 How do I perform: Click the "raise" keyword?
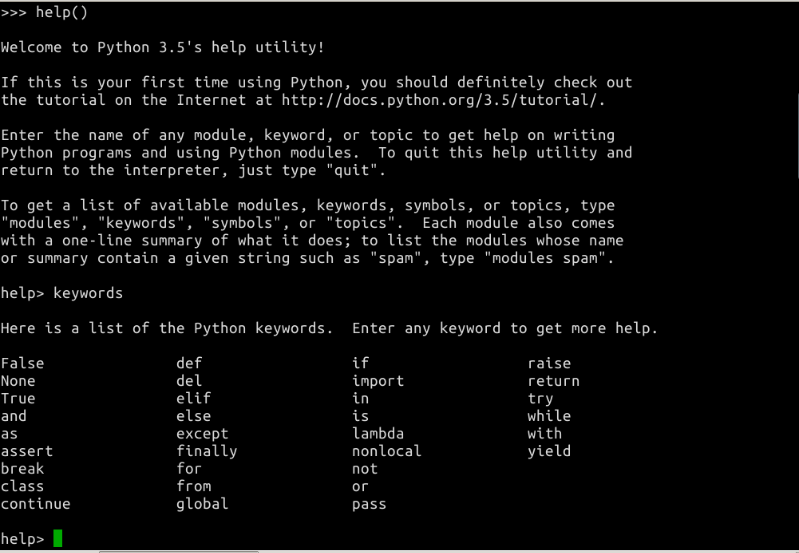(x=549, y=364)
